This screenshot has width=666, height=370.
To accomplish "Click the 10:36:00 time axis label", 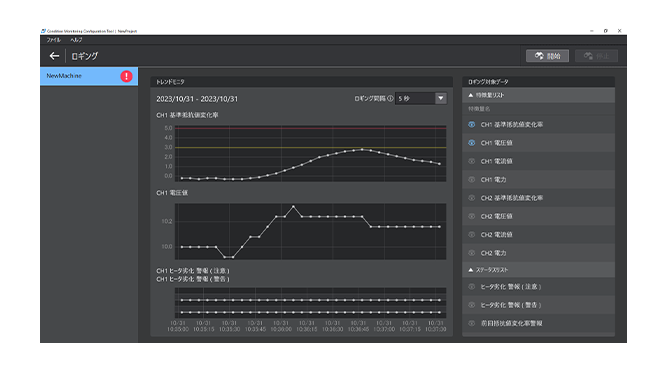I will [281, 326].
